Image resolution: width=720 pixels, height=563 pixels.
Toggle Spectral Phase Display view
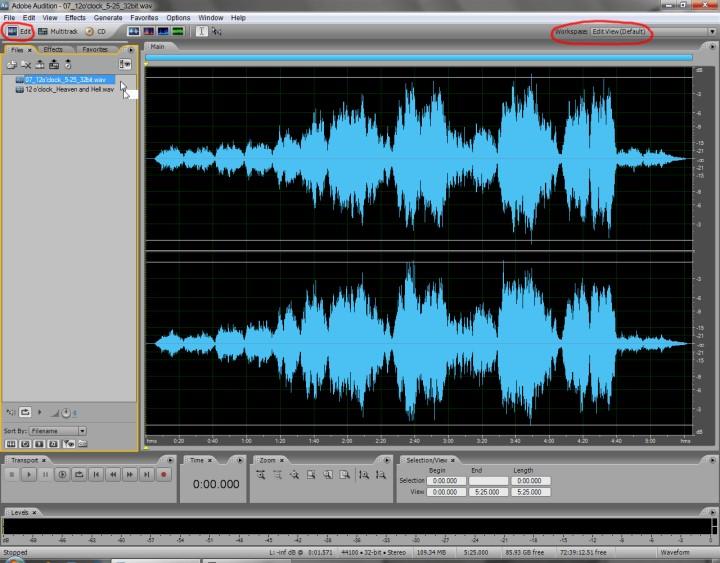pos(178,31)
